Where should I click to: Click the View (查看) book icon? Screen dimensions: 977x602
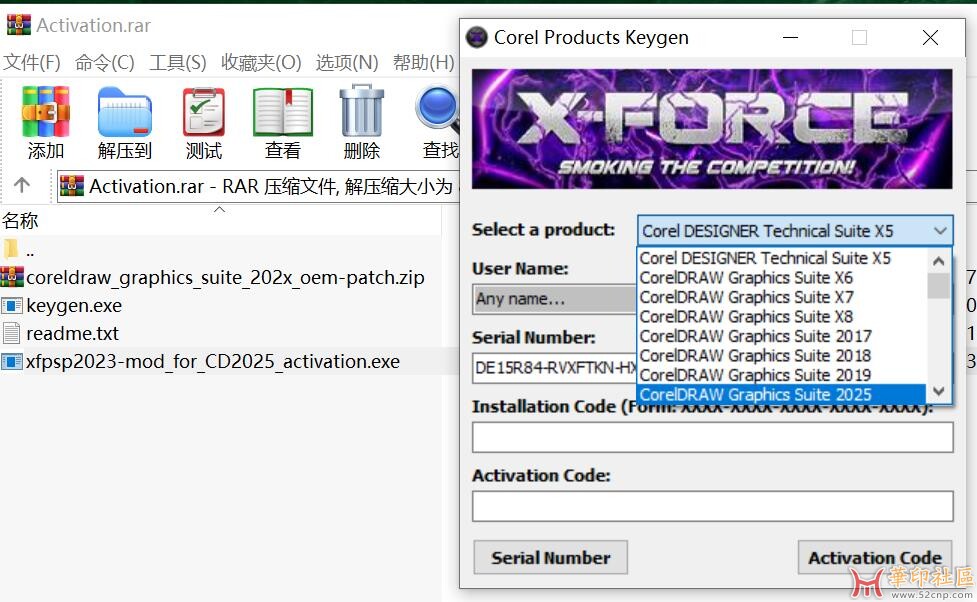coord(283,112)
